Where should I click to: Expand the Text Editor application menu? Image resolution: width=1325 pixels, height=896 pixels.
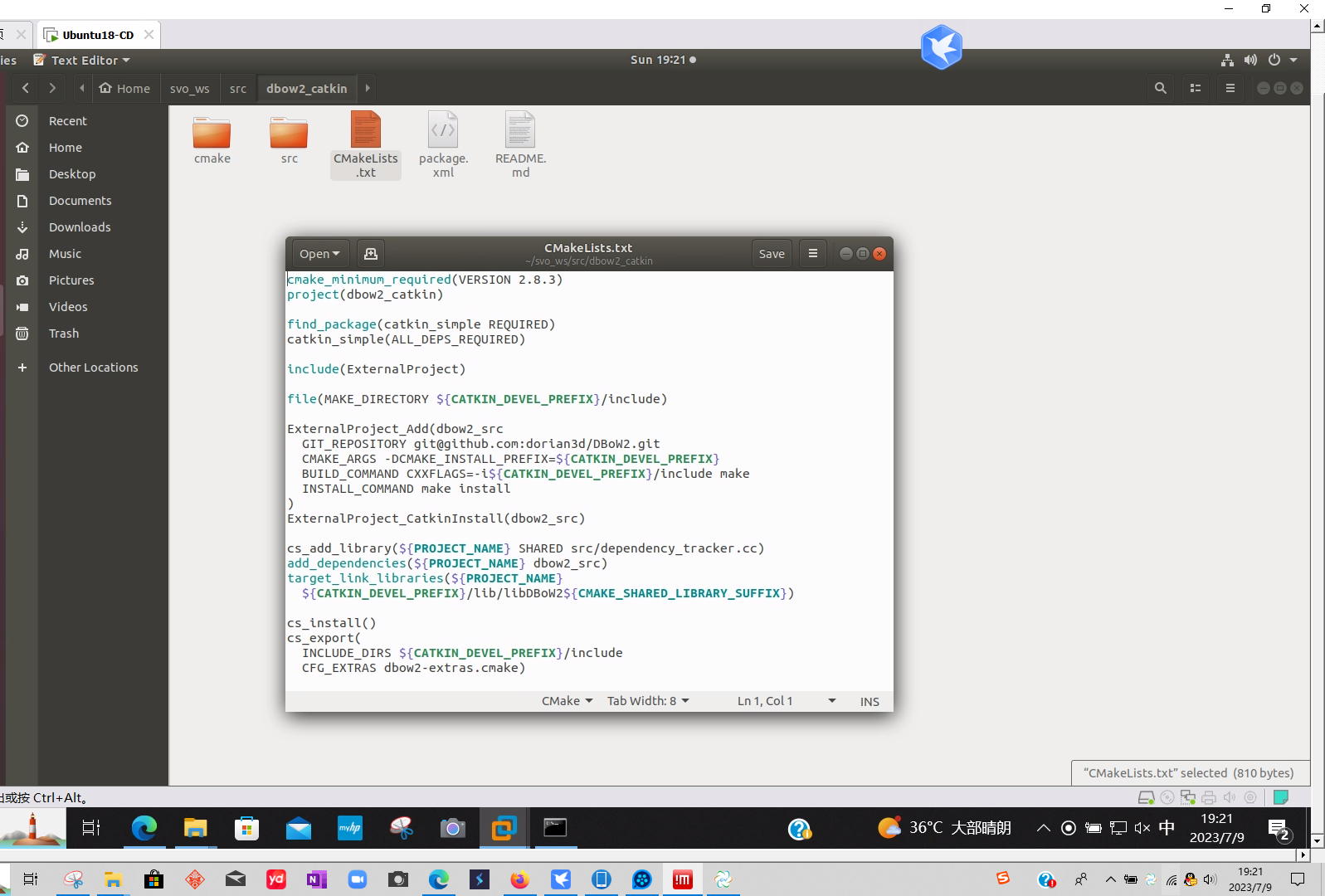81,60
